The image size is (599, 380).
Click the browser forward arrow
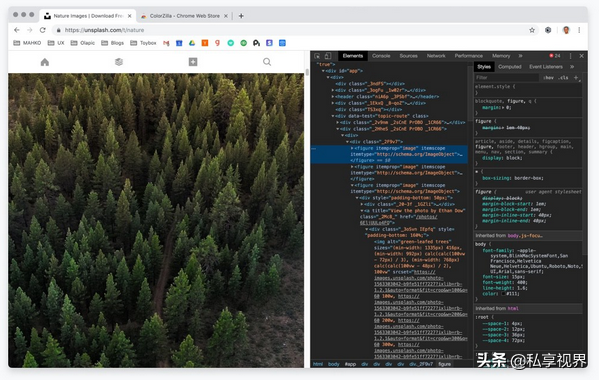pos(29,30)
